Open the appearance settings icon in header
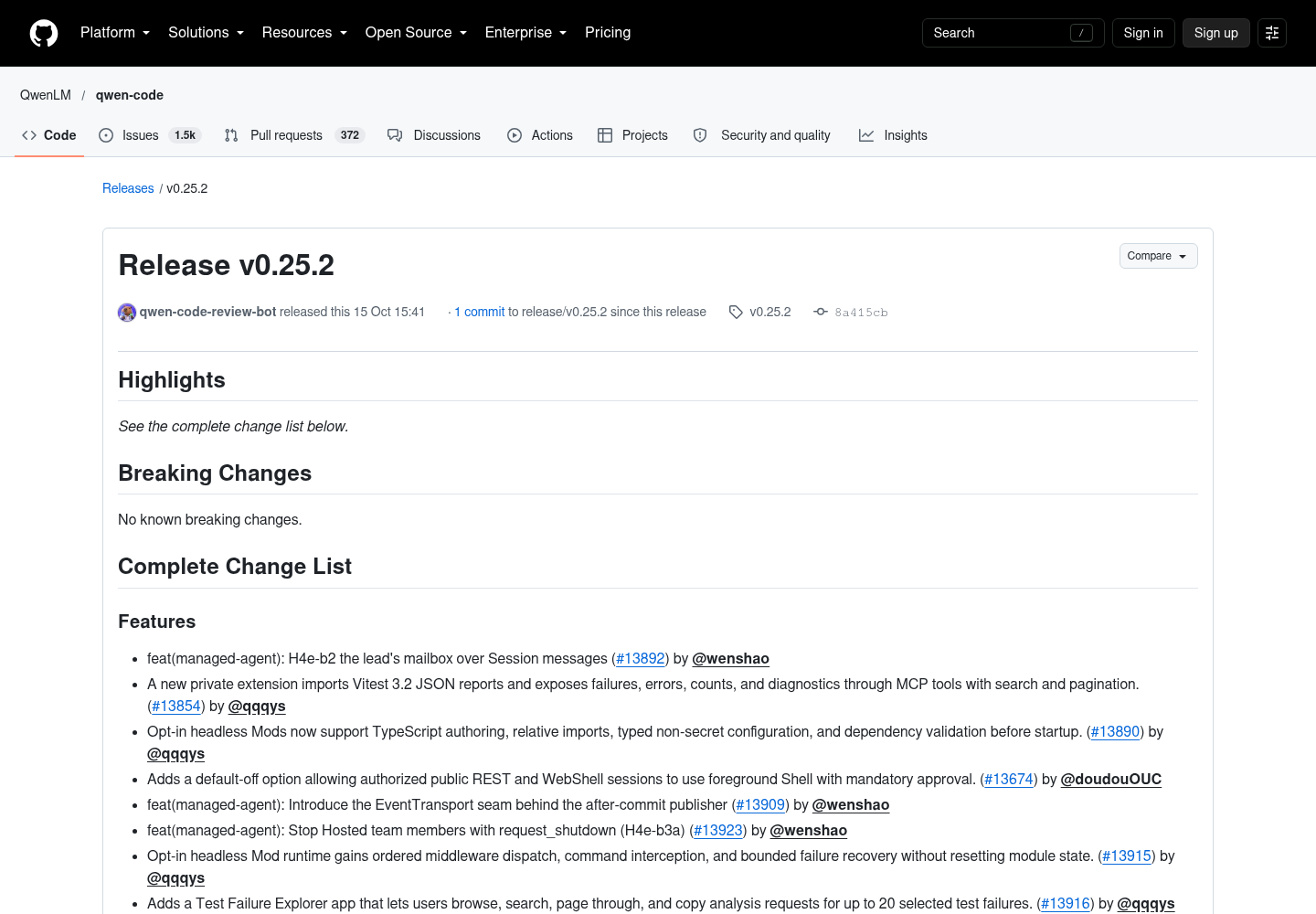This screenshot has height=914, width=1316. [1272, 33]
